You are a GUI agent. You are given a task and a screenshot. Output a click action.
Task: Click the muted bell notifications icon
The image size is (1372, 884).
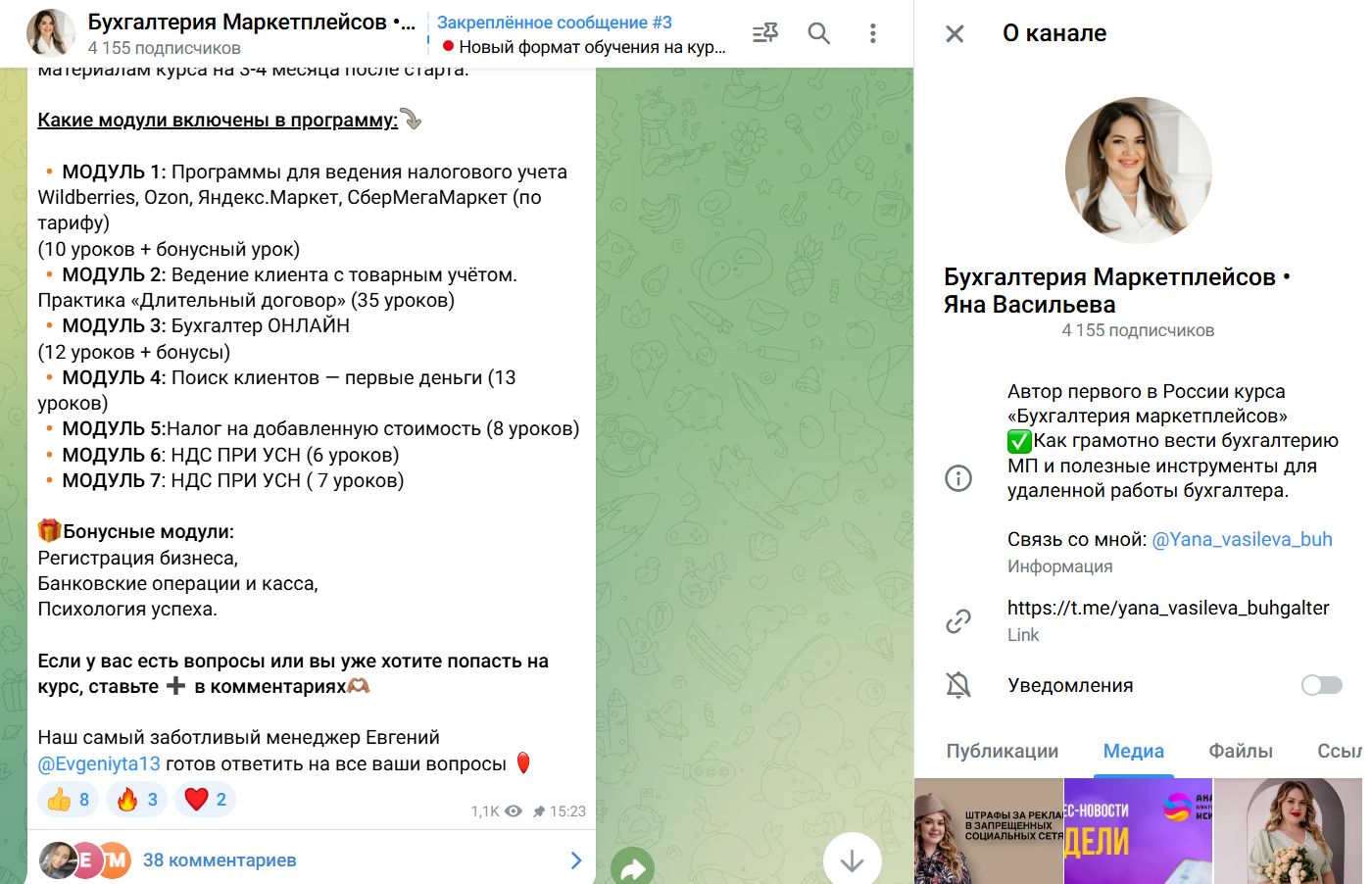(x=957, y=685)
